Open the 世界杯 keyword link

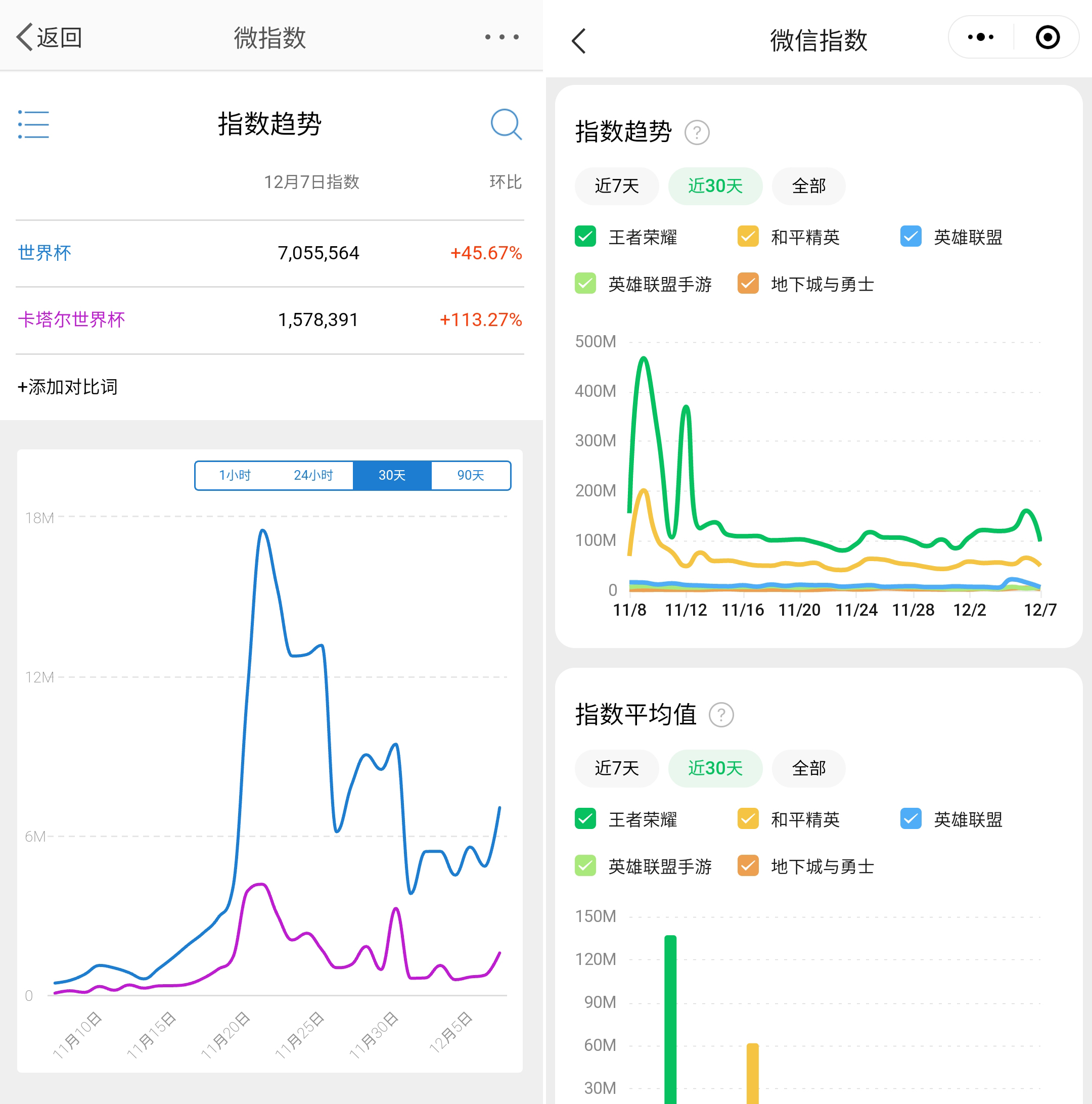click(x=44, y=253)
